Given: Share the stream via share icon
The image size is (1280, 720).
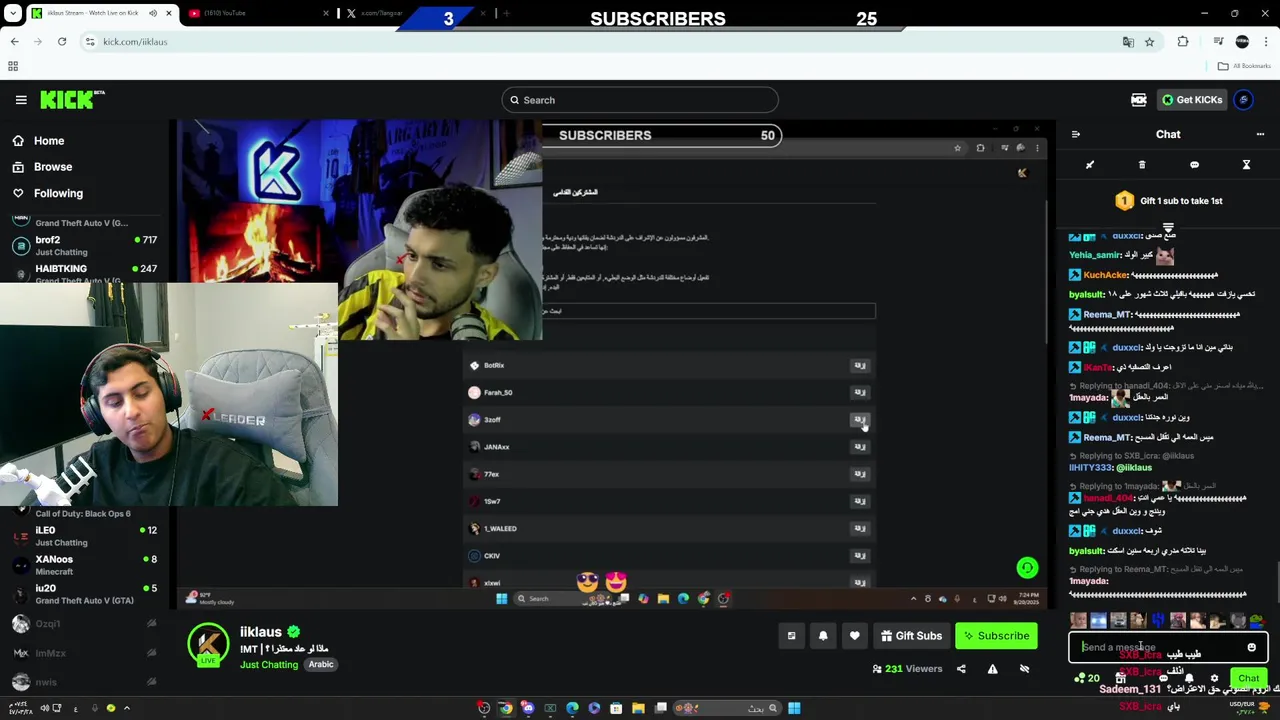Looking at the screenshot, I should (x=961, y=669).
